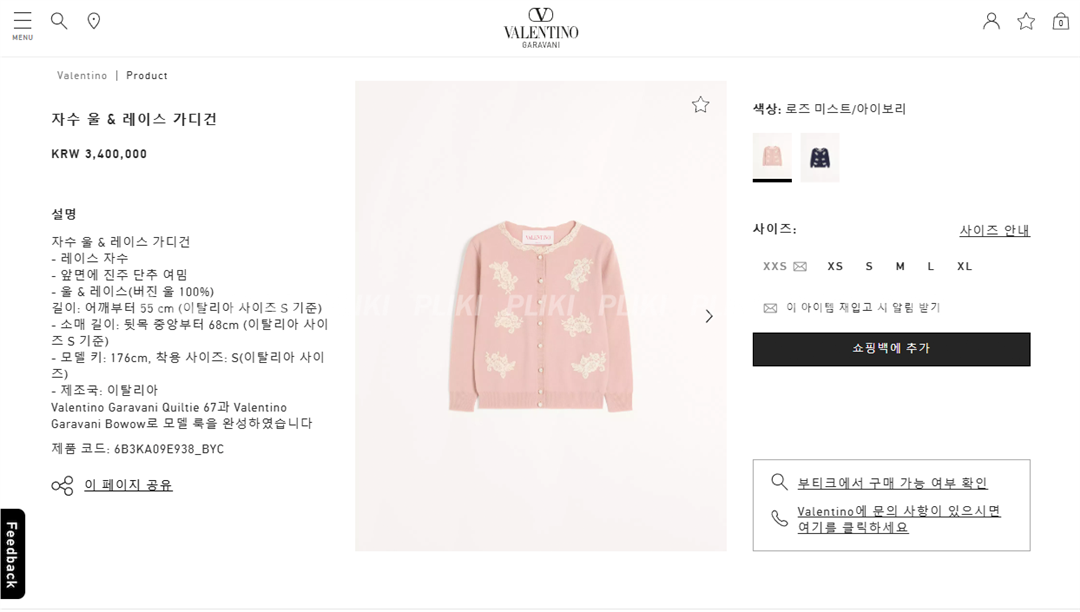1080x612 pixels.
Task: Click the share icon beside 이 페이지 공유
Action: click(x=62, y=485)
